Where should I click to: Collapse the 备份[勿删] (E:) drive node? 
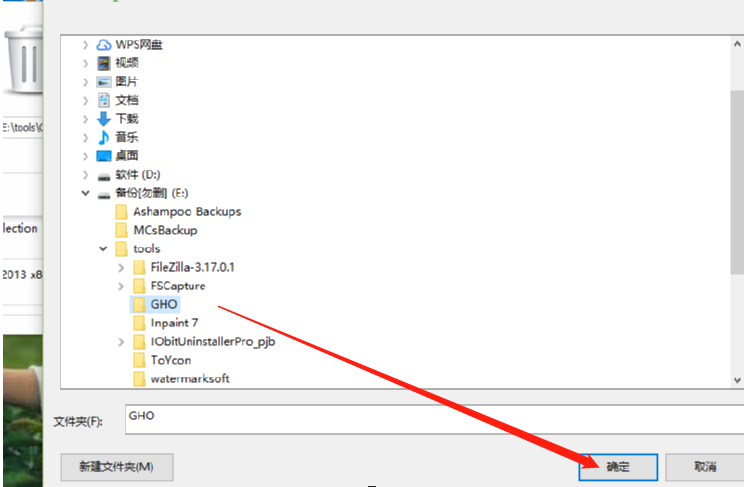coord(85,193)
